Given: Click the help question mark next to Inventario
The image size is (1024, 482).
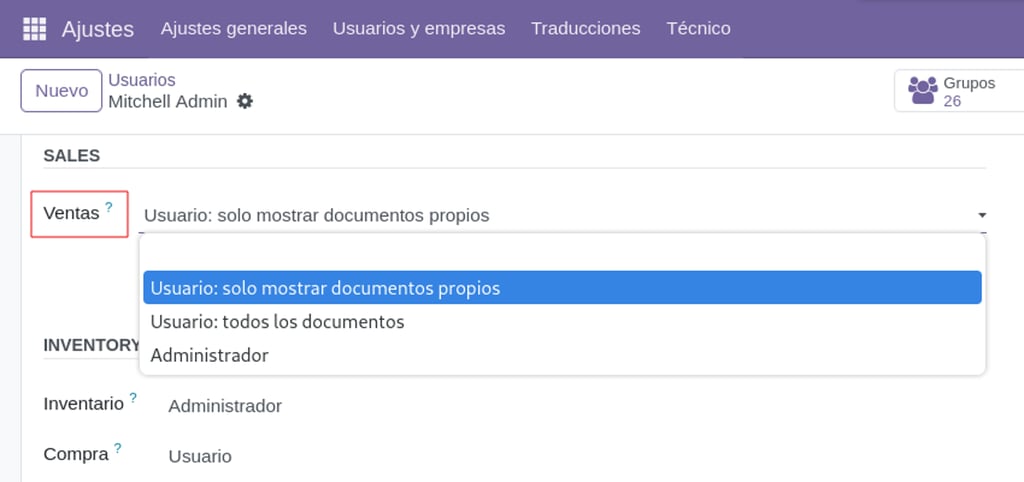Looking at the screenshot, I should 133,398.
